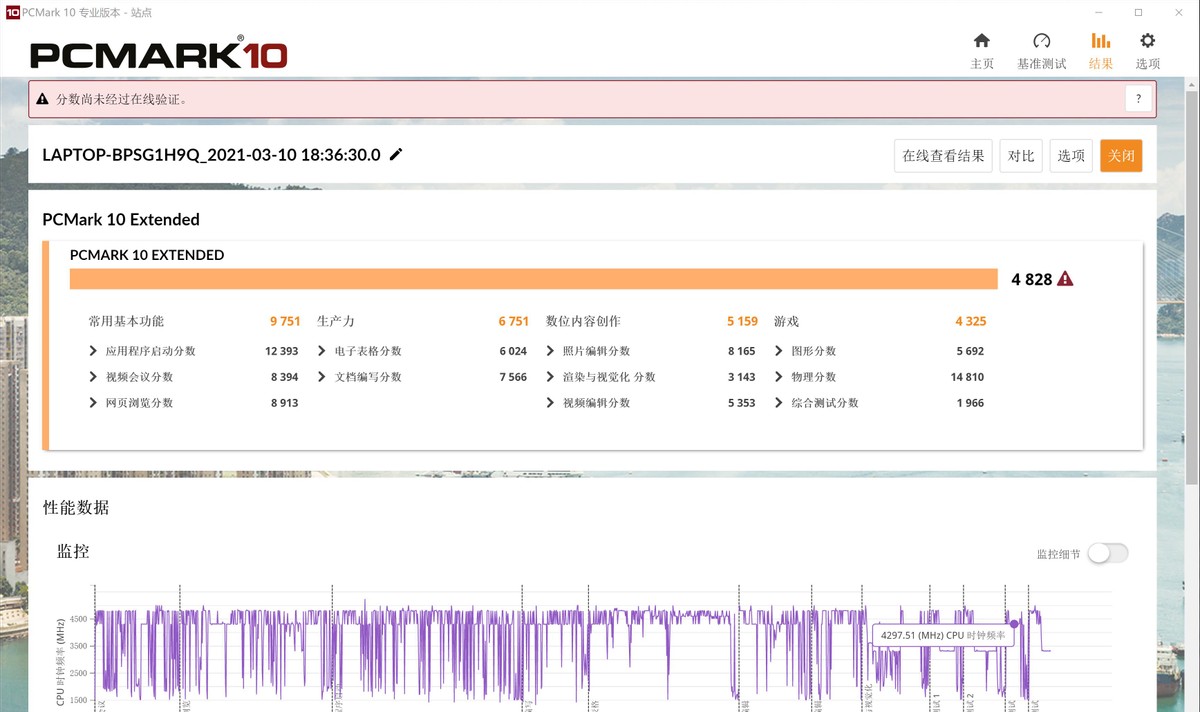1200x712 pixels.
Task: Open the 基准测试 benchmark gauge icon
Action: (x=1041, y=41)
